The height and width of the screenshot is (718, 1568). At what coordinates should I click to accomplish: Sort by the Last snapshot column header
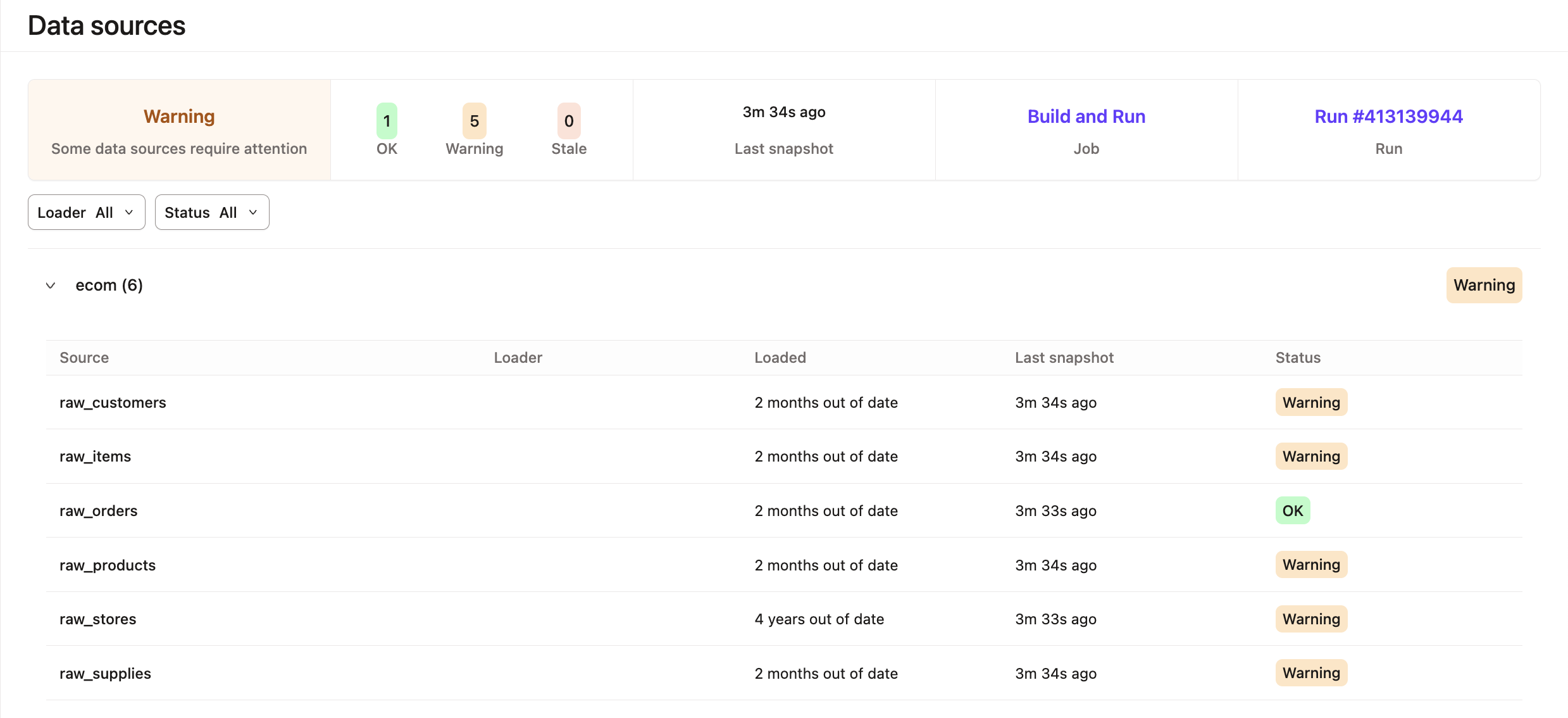point(1064,357)
